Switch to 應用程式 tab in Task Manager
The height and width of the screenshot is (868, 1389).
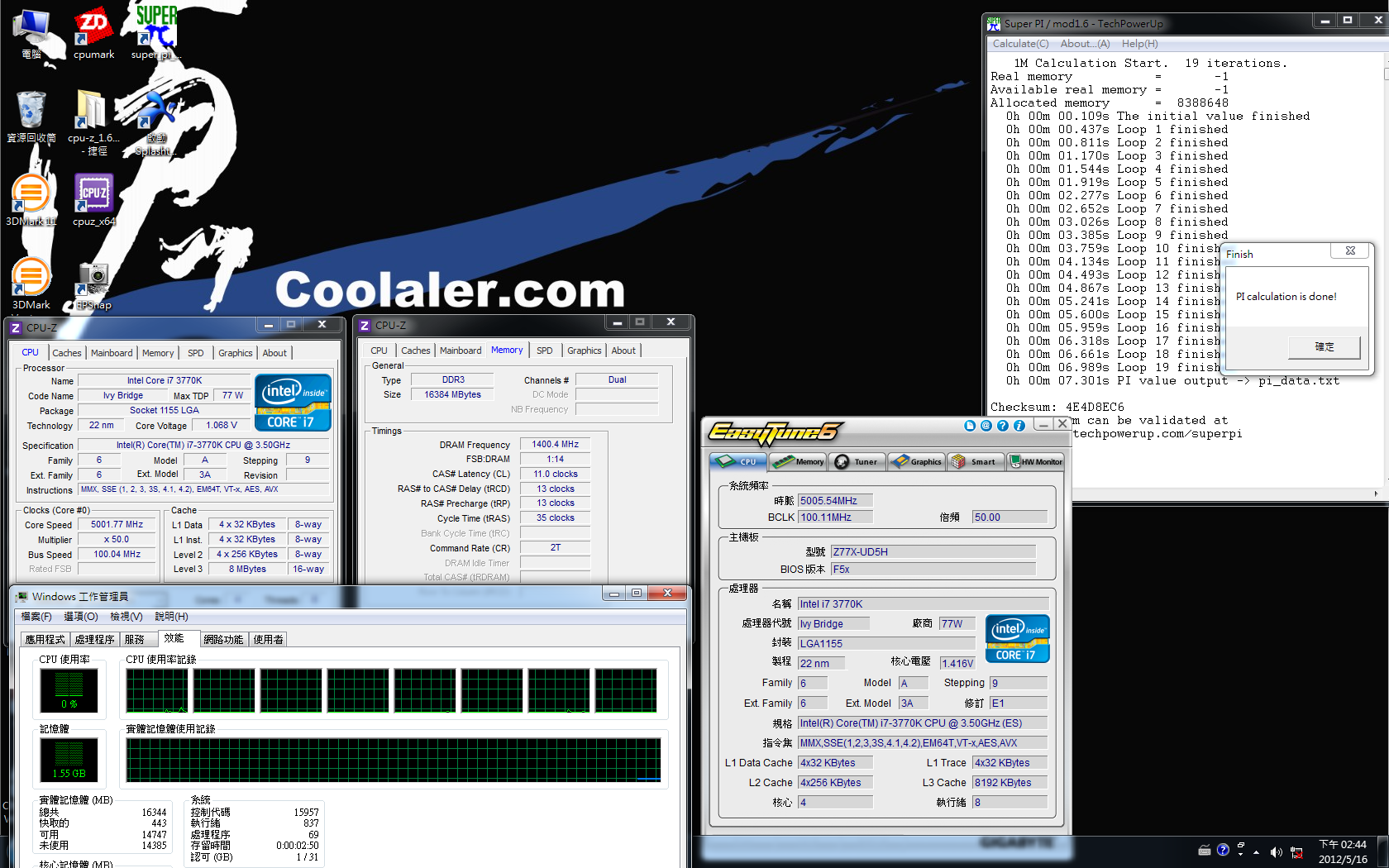45,640
